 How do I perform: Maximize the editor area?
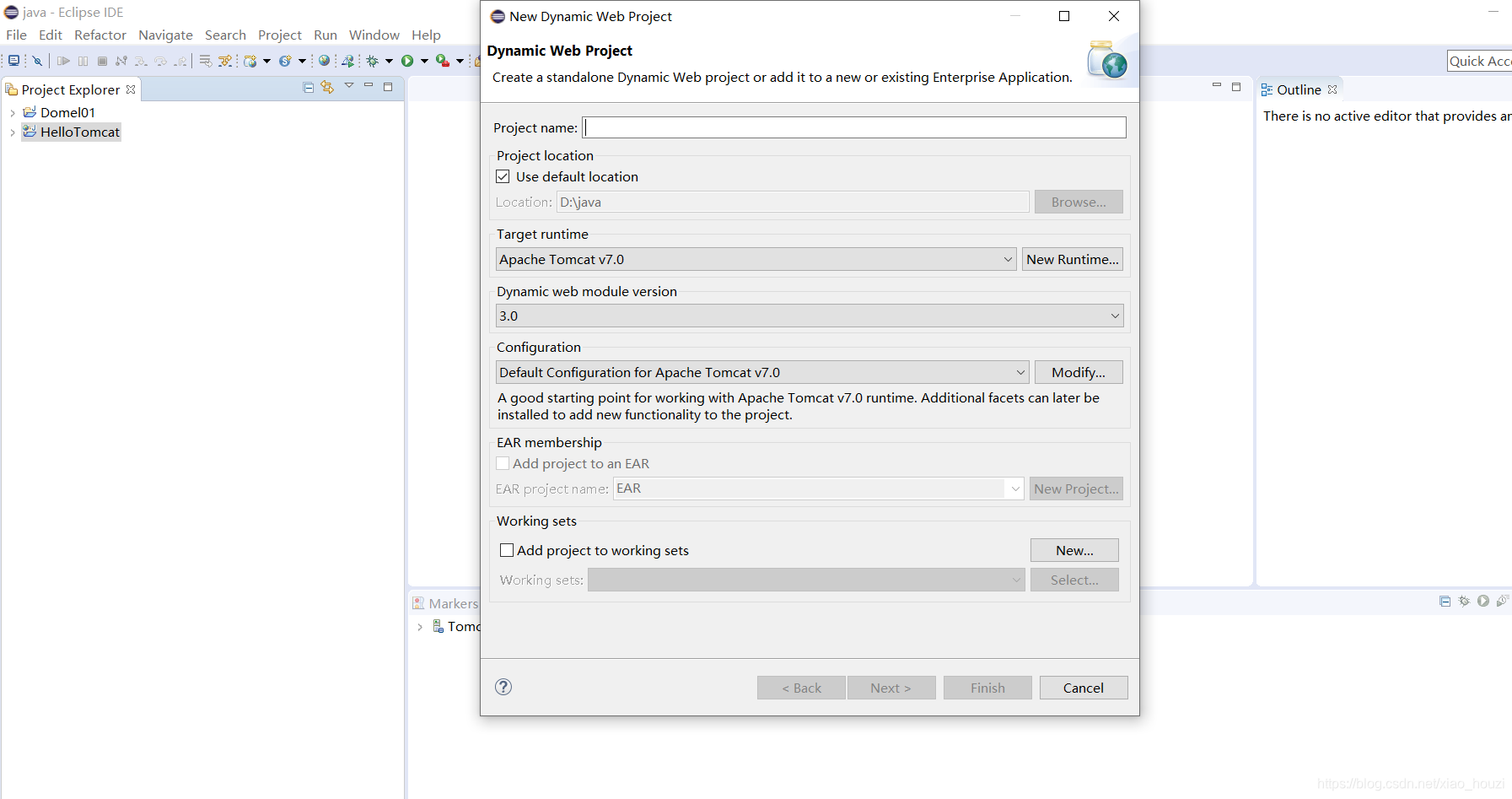[x=1236, y=87]
